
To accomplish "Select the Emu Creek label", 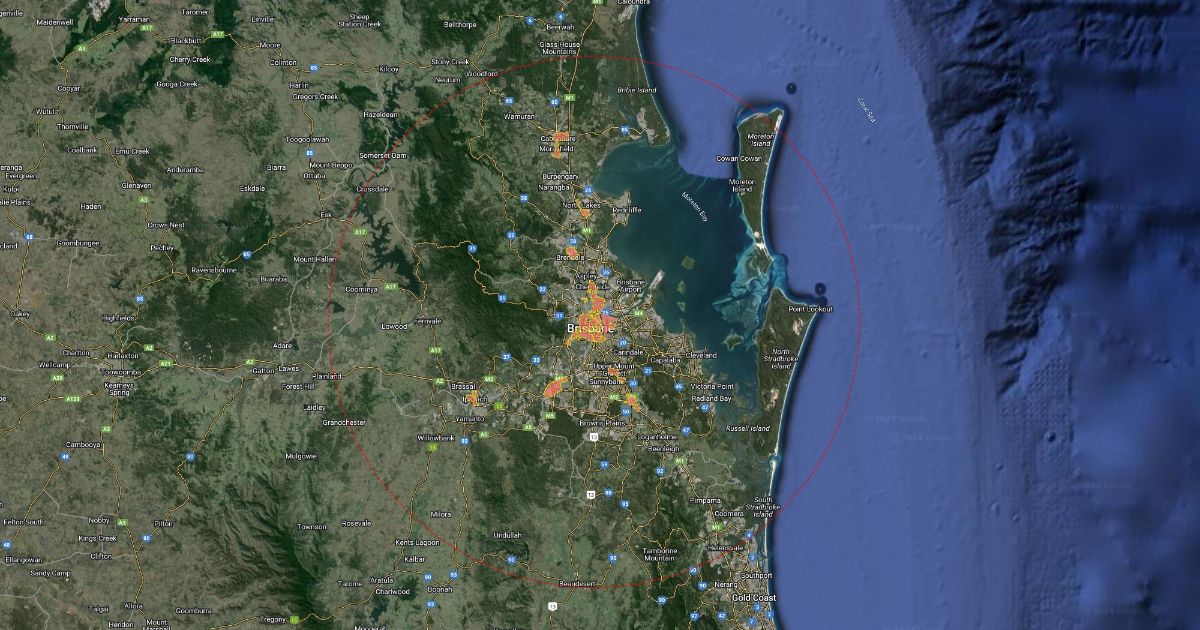I will [x=131, y=151].
